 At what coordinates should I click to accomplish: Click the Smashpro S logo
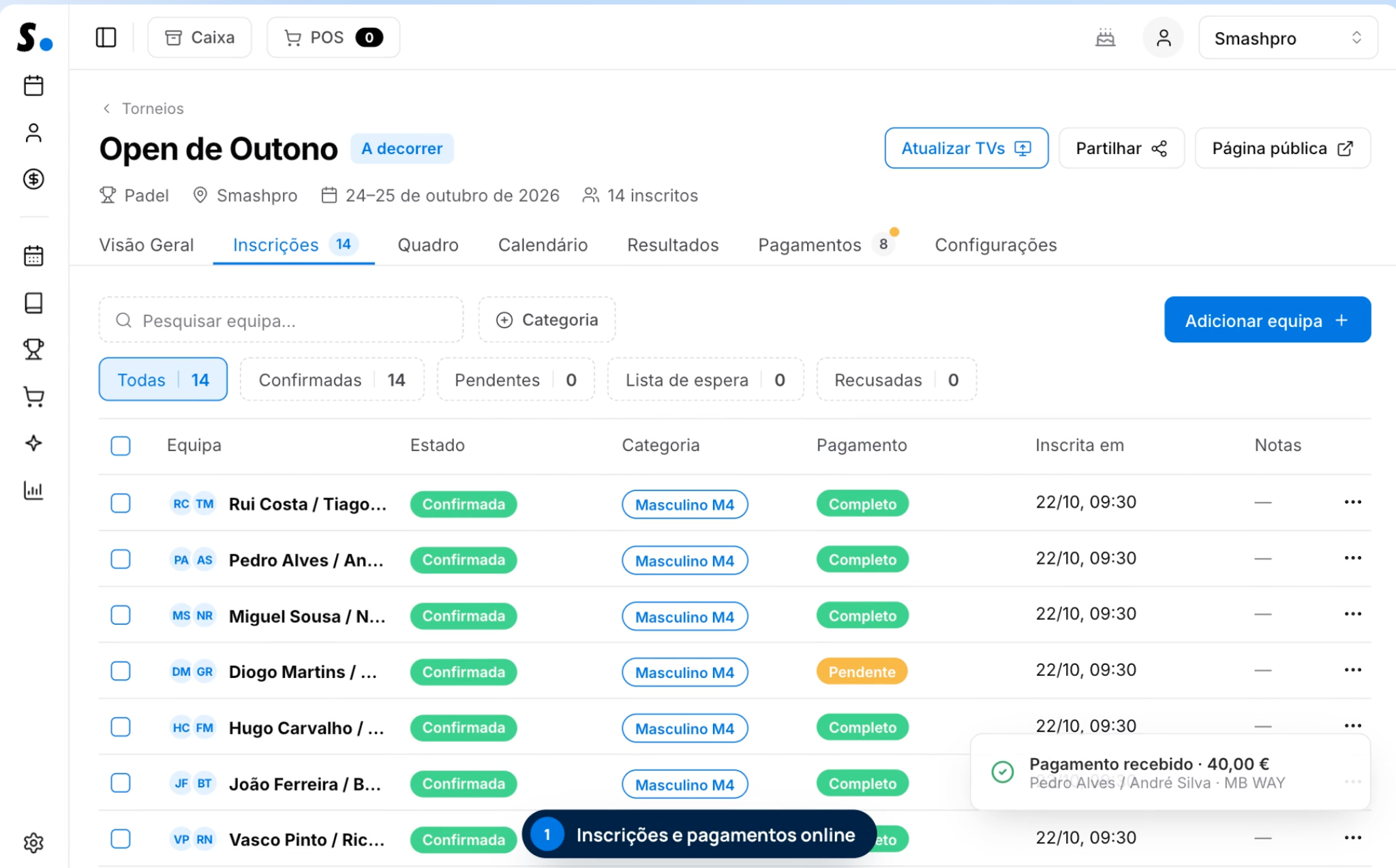pyautogui.click(x=34, y=37)
